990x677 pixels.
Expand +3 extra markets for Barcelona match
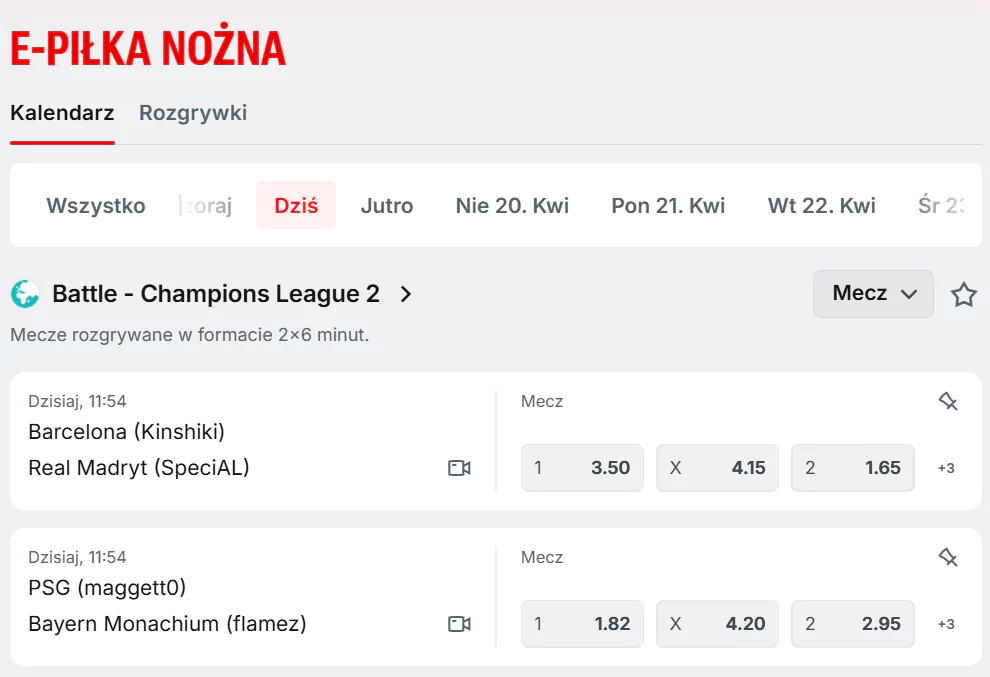[945, 468]
